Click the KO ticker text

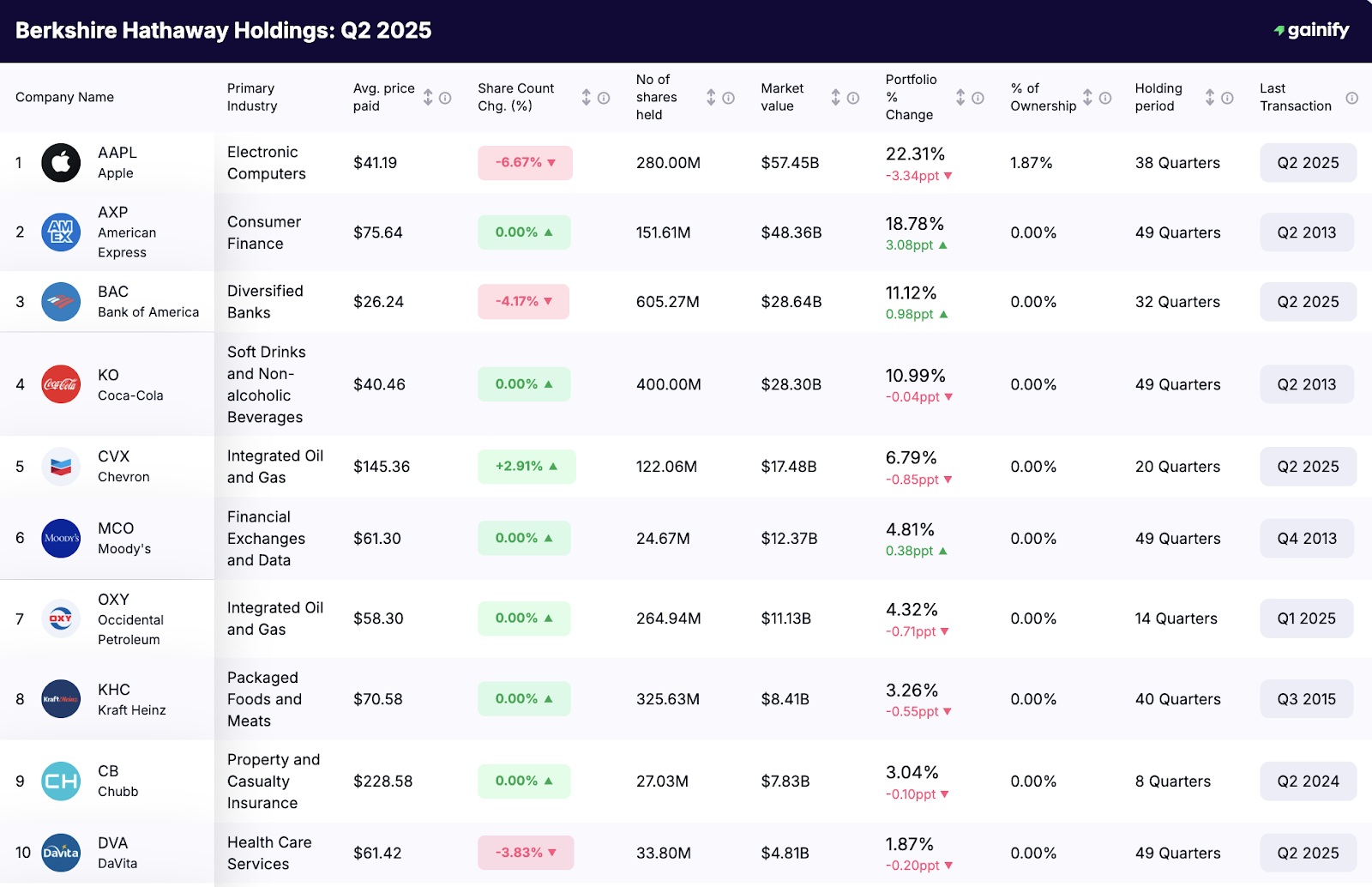coord(108,375)
